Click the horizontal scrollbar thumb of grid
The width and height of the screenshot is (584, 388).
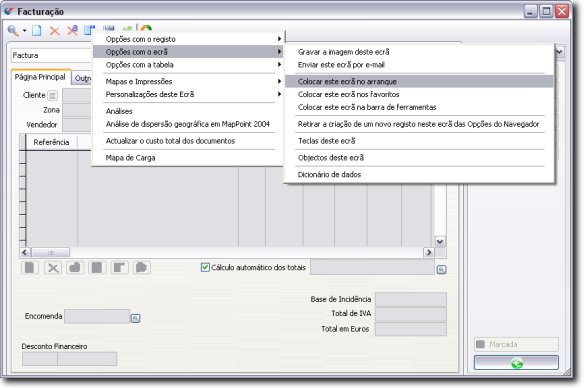[50, 252]
